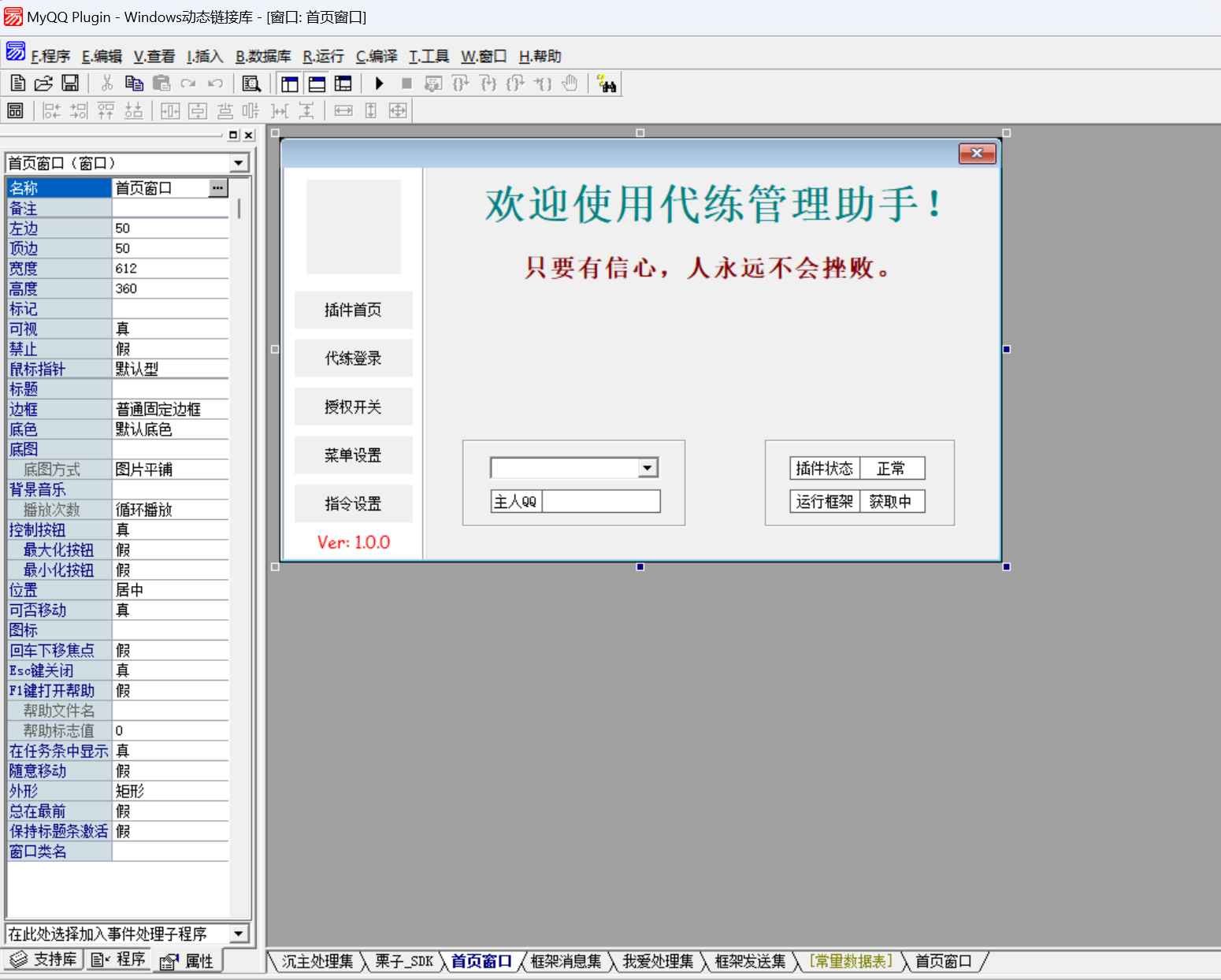Click the 代练登录 button on the form

(353, 358)
